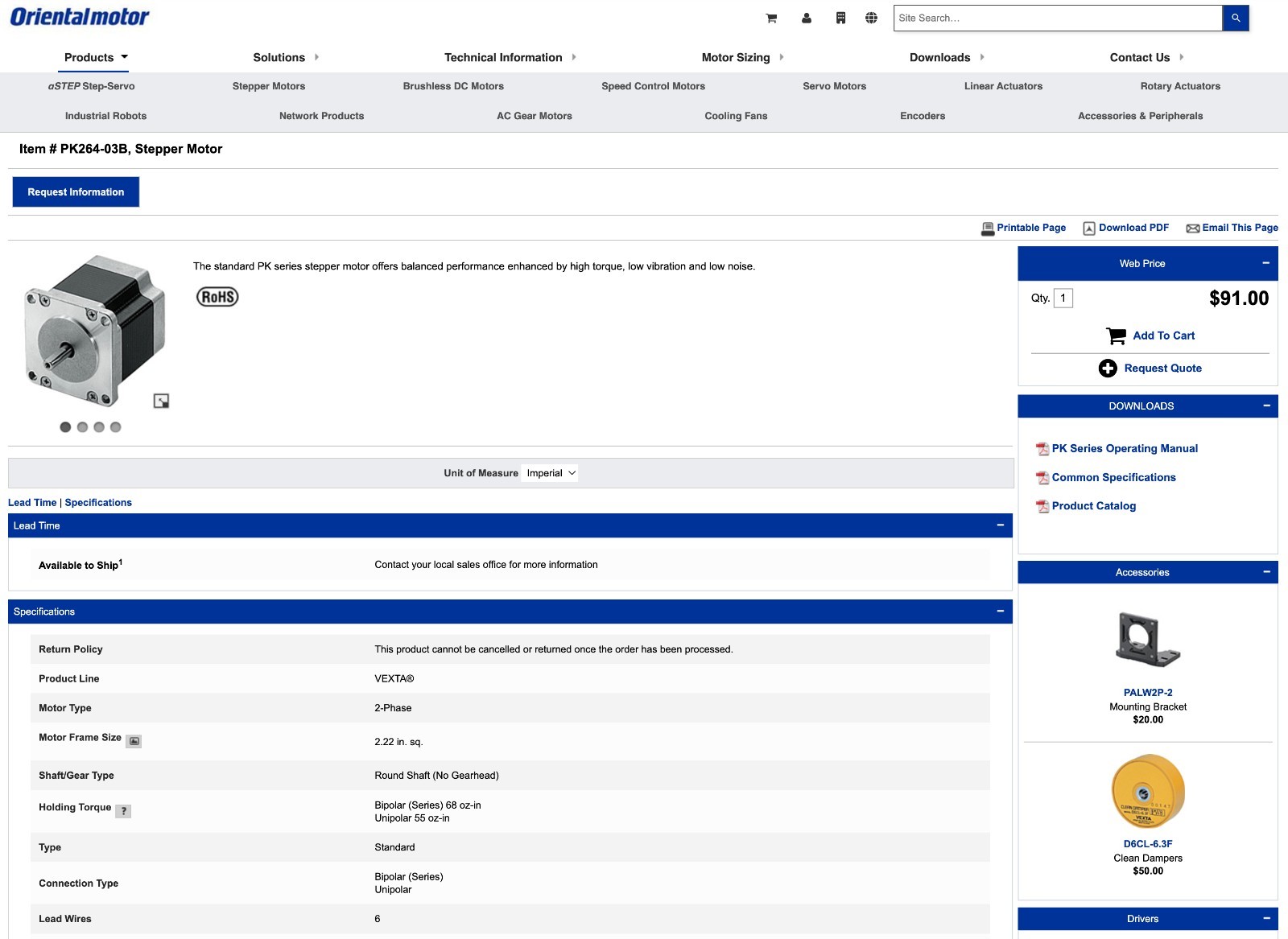1288x939 pixels.
Task: Collapse the Web Price panel
Action: 1265,263
